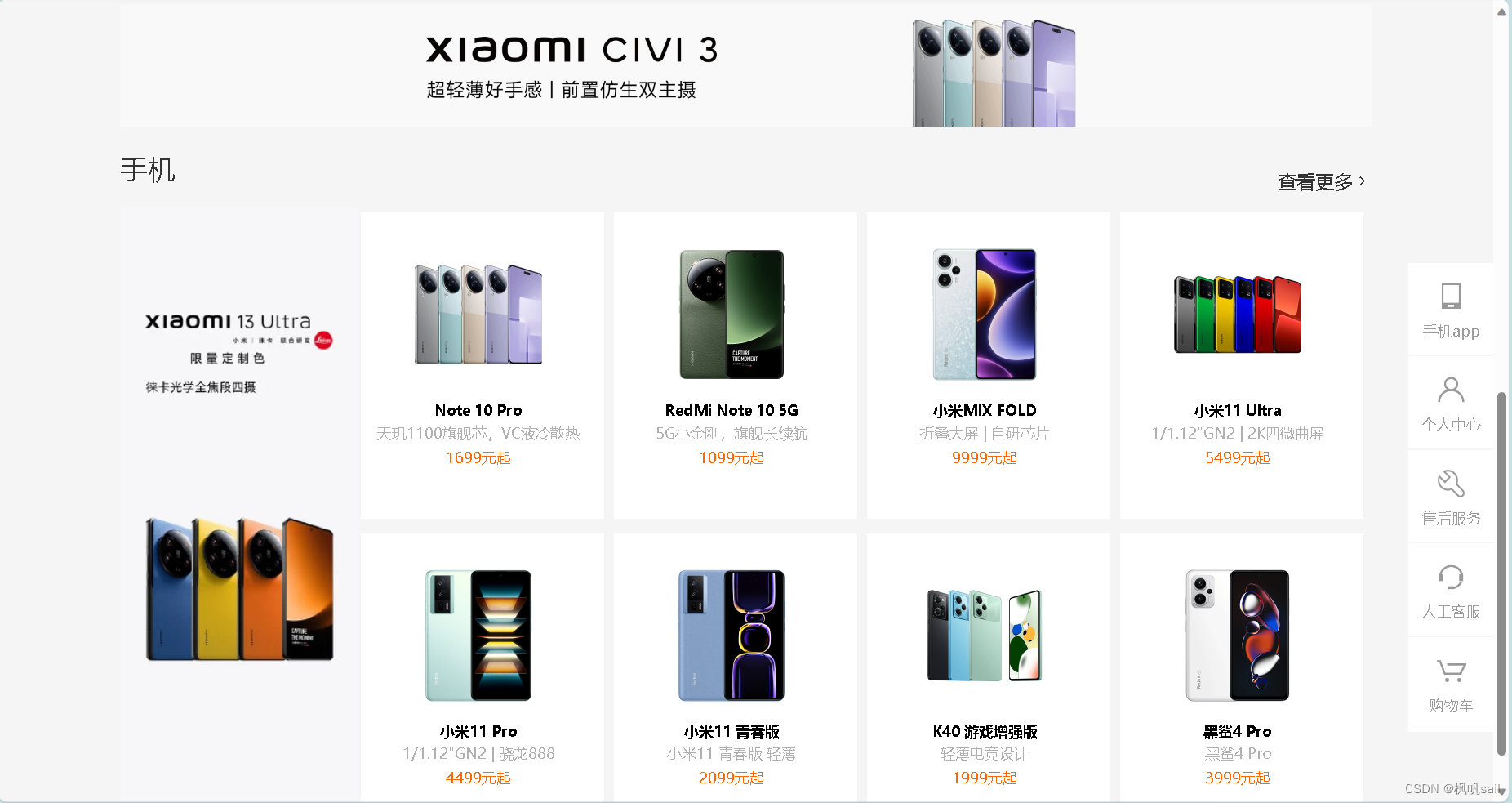Viewport: 1512px width, 803px height.
Task: Click the 售后服务 wrench icon
Action: (1451, 483)
